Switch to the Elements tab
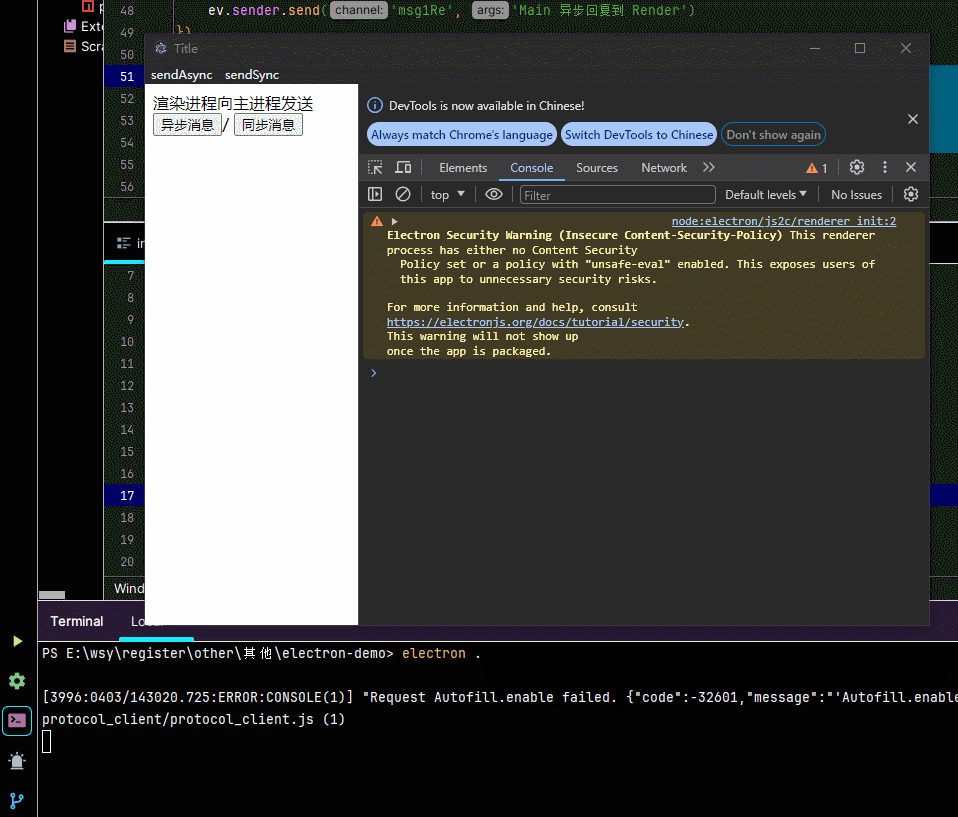Viewport: 958px width, 817px height. [463, 168]
